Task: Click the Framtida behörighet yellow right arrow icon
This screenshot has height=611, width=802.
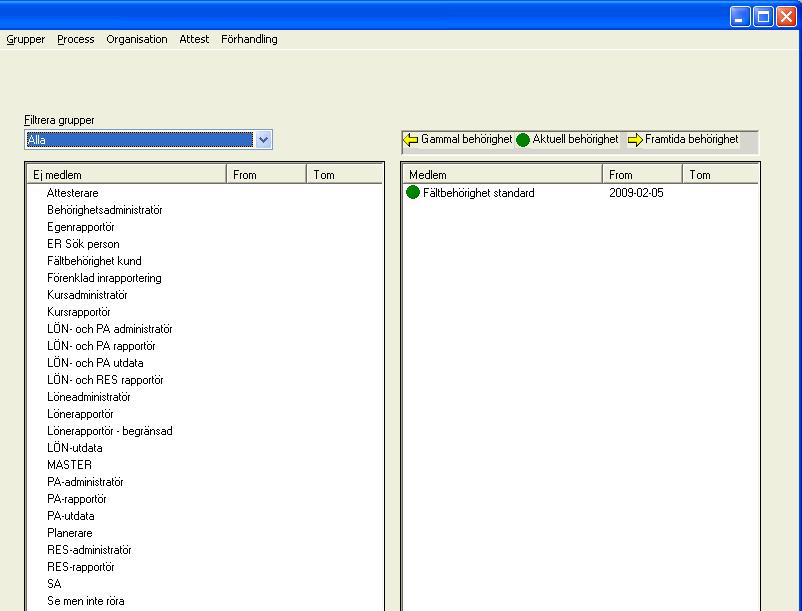Action: pos(635,140)
